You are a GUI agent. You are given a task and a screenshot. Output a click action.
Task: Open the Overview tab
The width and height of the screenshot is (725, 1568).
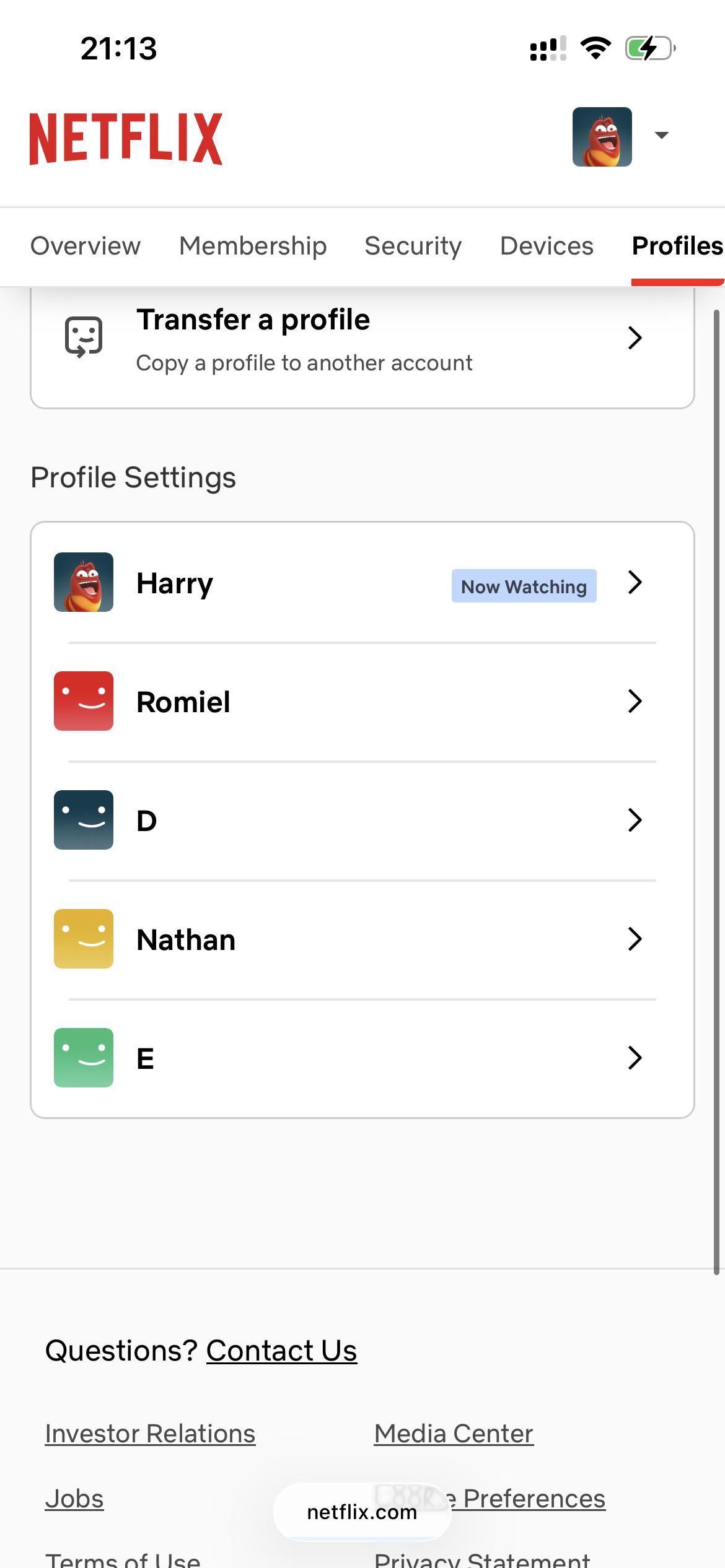pos(86,246)
